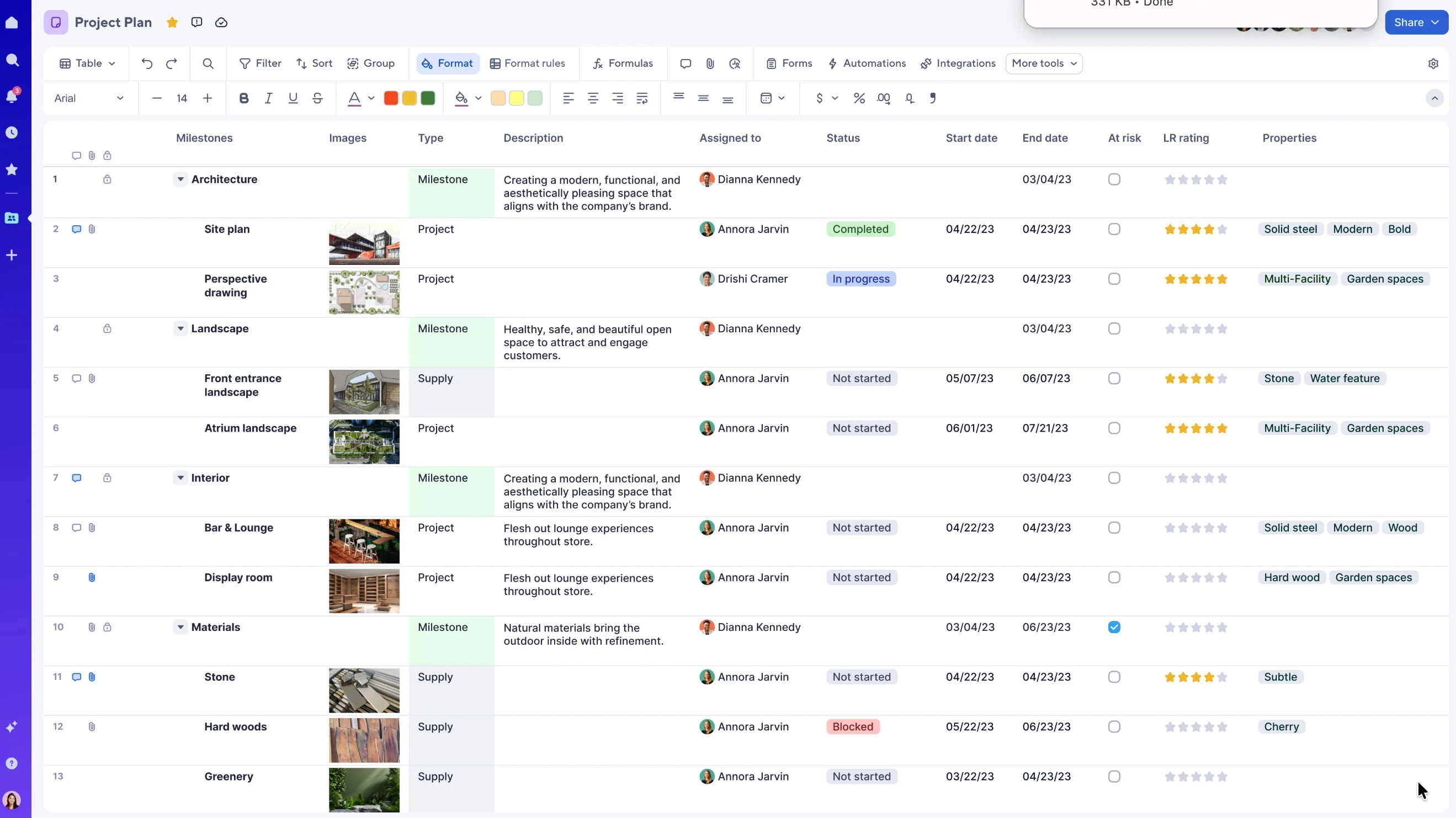Image resolution: width=1456 pixels, height=818 pixels.
Task: Click the Share button
Action: [x=1416, y=23]
